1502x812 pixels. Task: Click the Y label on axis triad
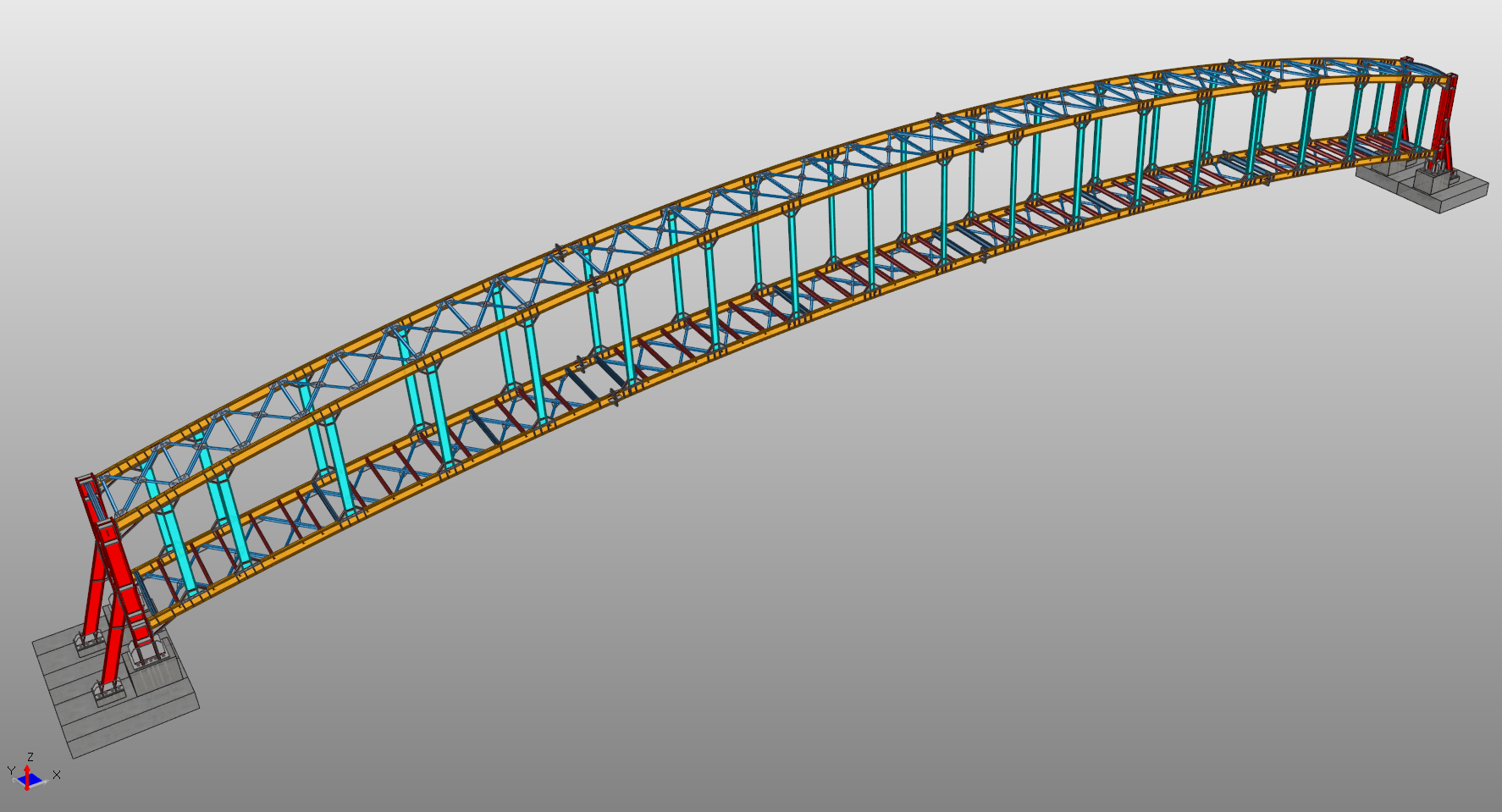(x=11, y=771)
